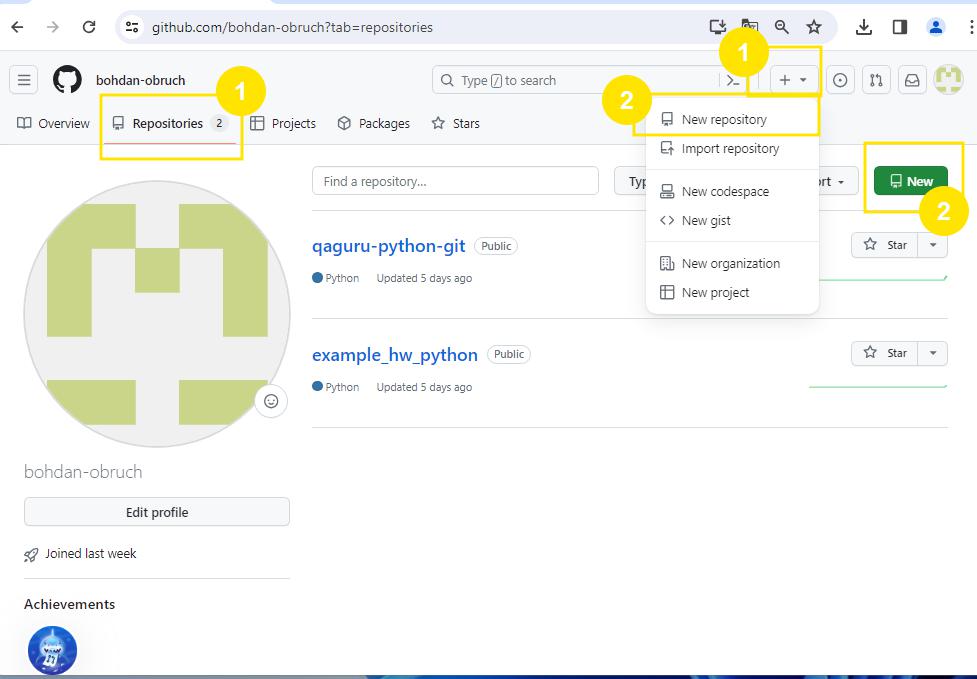Reload the GitHub page
977x679 pixels.
coord(89,27)
